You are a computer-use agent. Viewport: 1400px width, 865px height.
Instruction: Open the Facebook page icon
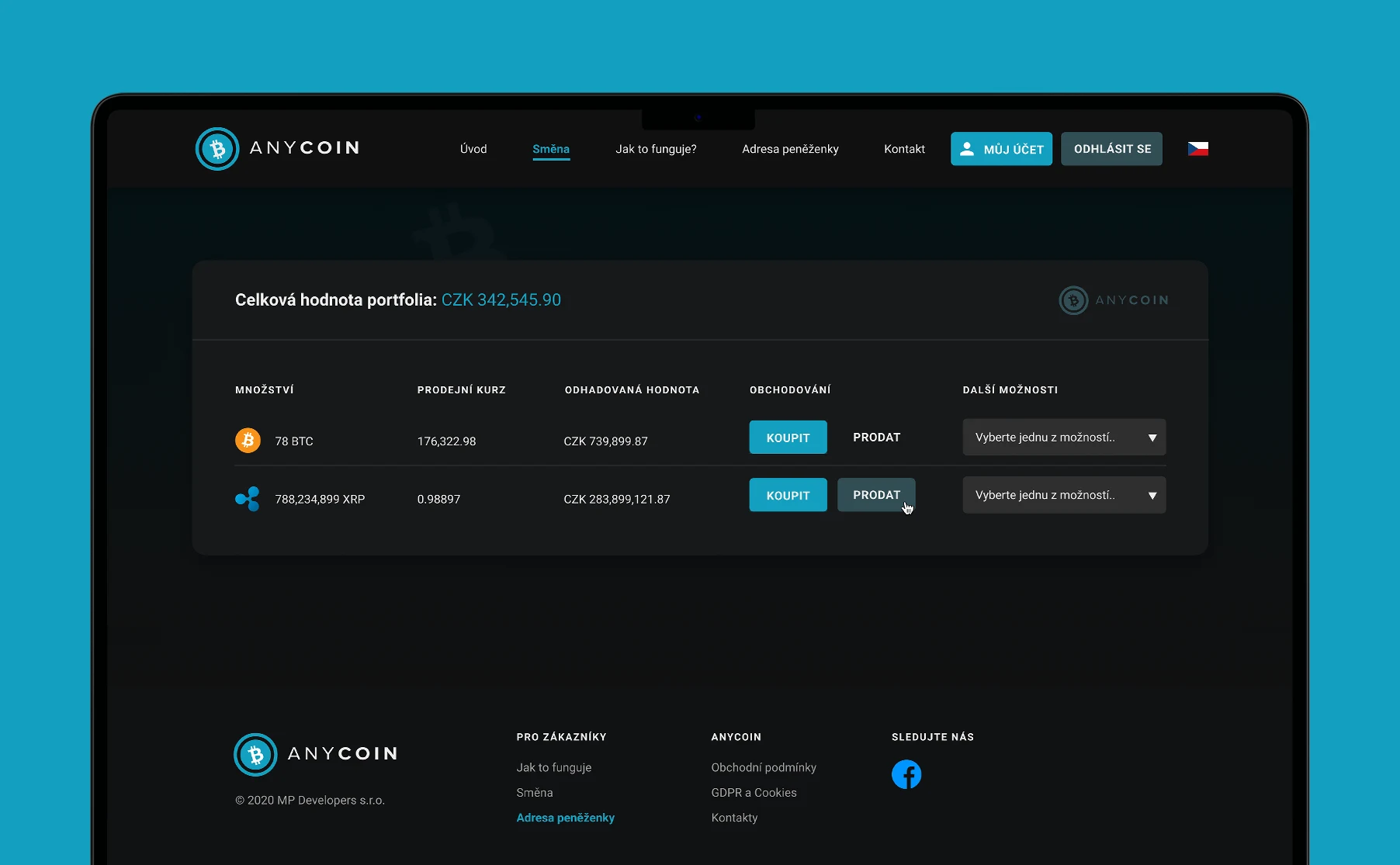click(906, 774)
